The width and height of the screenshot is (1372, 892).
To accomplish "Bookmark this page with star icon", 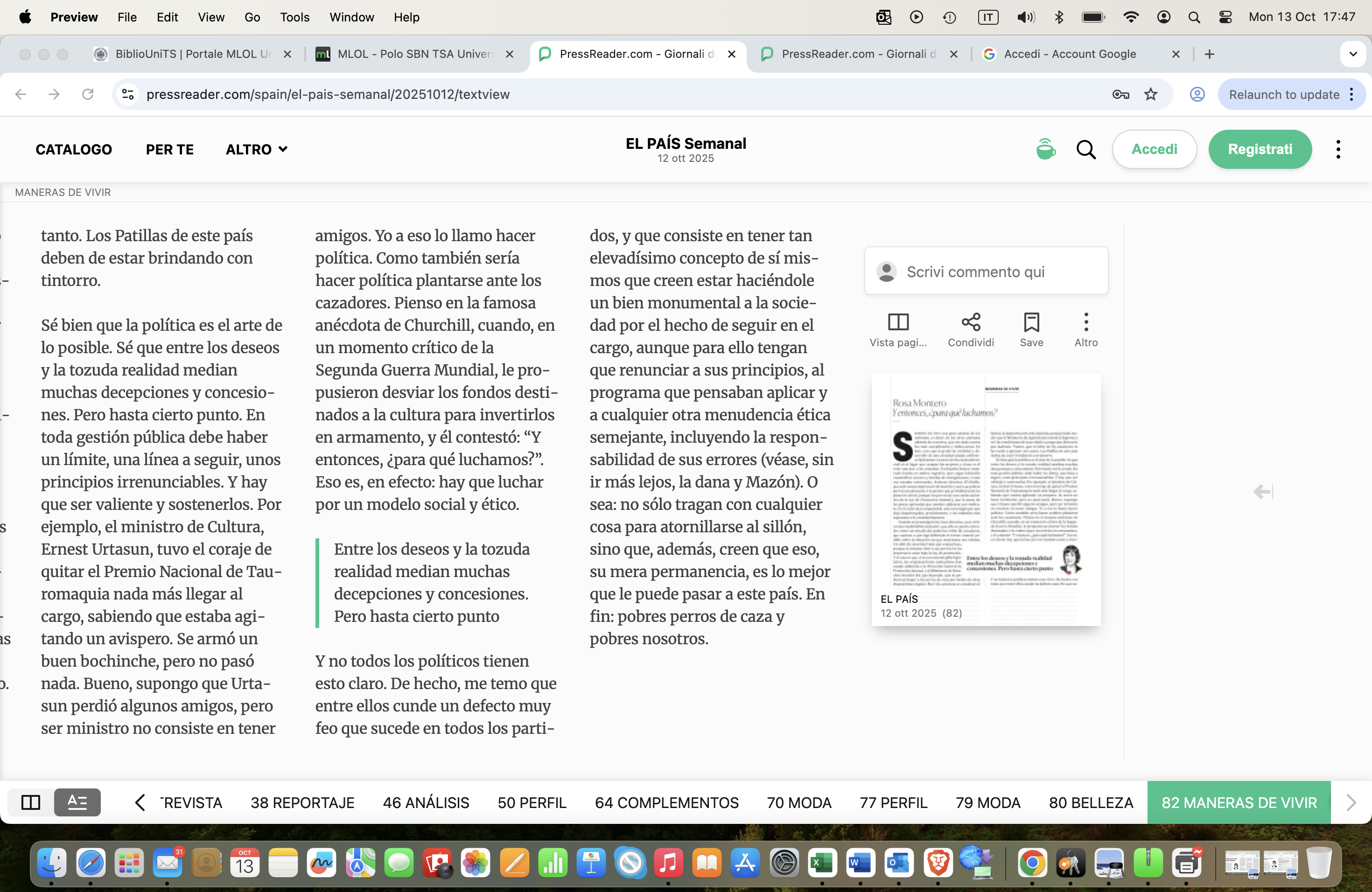I will pyautogui.click(x=1151, y=95).
